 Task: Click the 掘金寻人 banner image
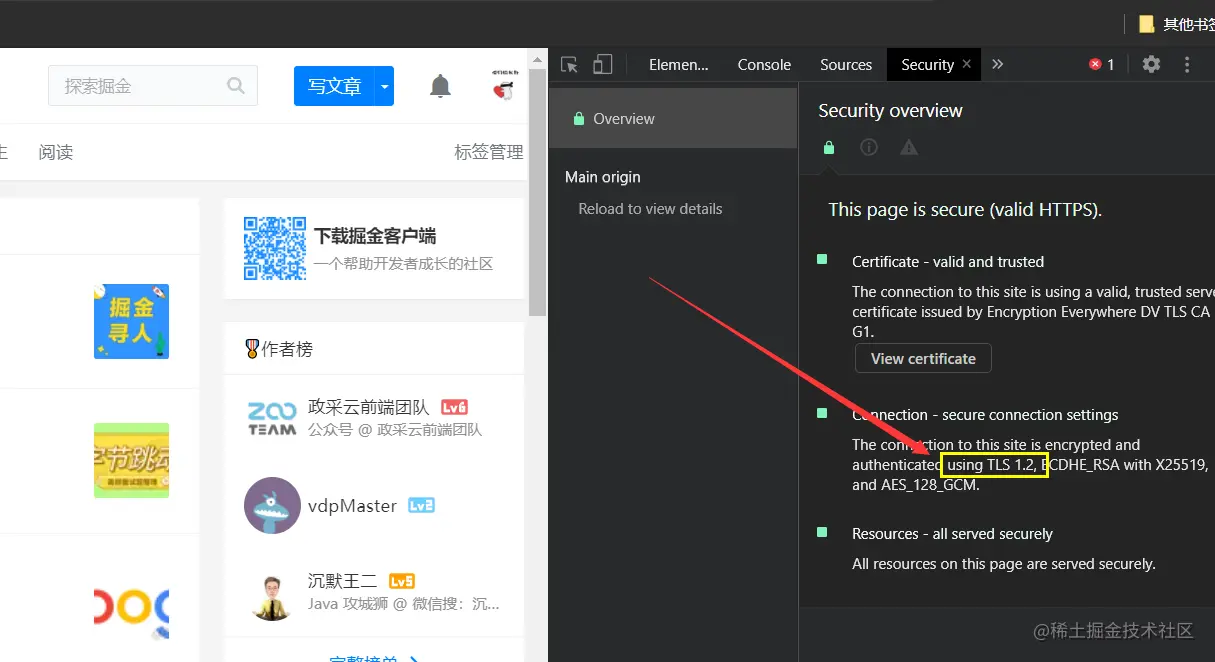click(131, 321)
